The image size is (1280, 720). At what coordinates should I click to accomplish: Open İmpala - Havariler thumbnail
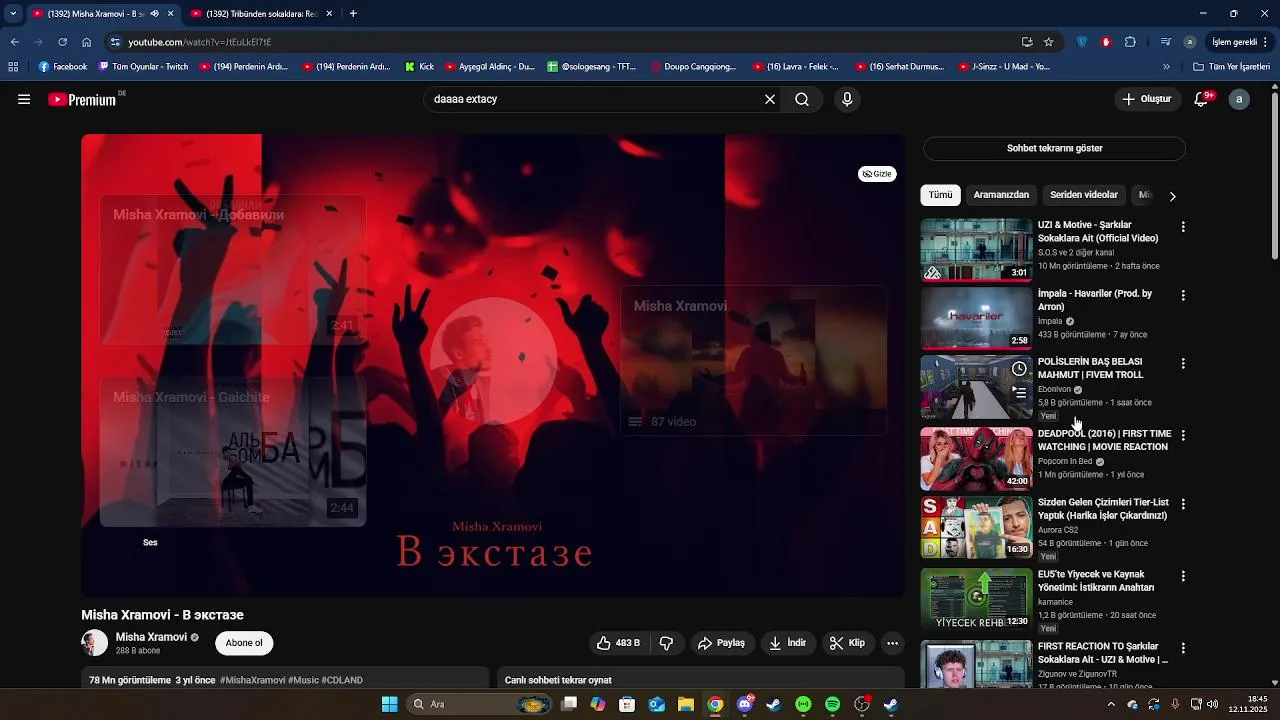[x=976, y=317]
